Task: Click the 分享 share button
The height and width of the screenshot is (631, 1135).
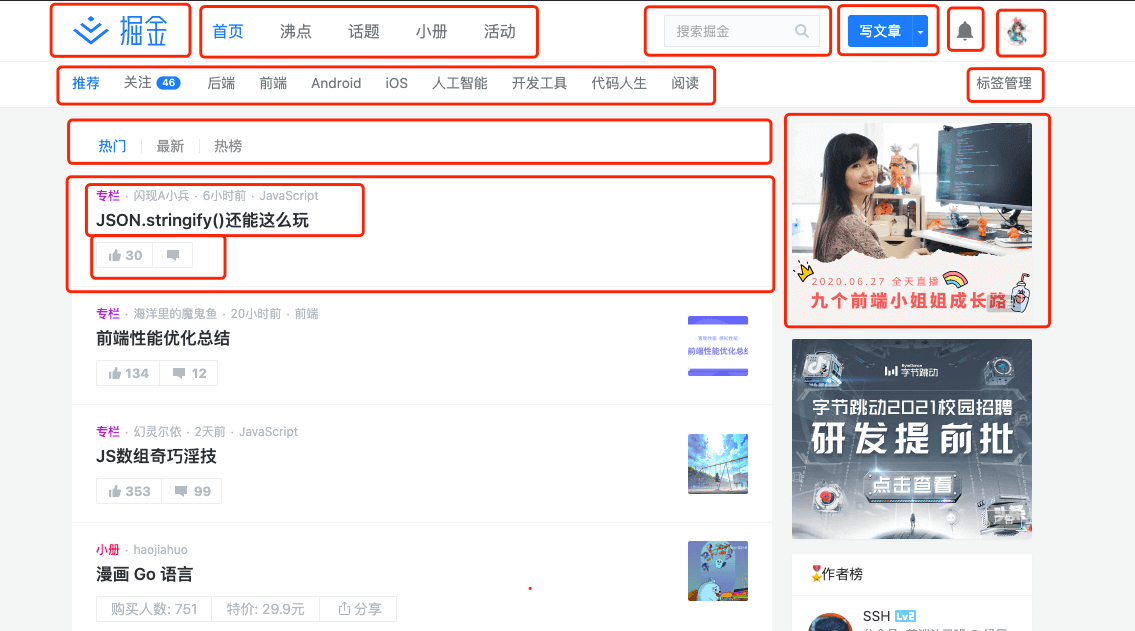Action: coord(359,609)
